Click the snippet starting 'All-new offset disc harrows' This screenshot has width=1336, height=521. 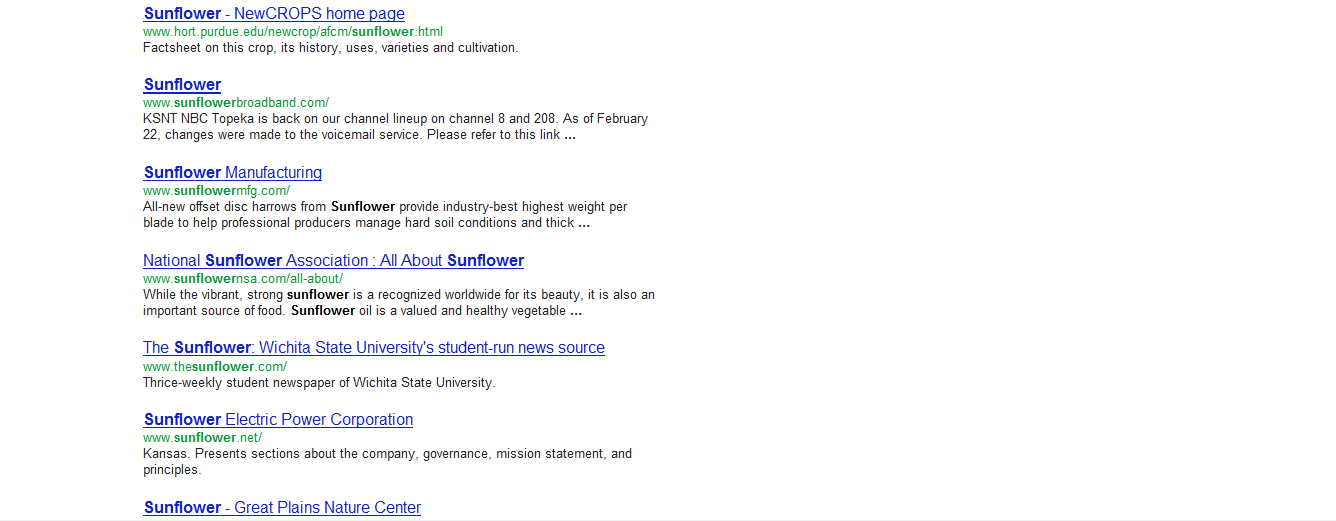[x=385, y=215]
